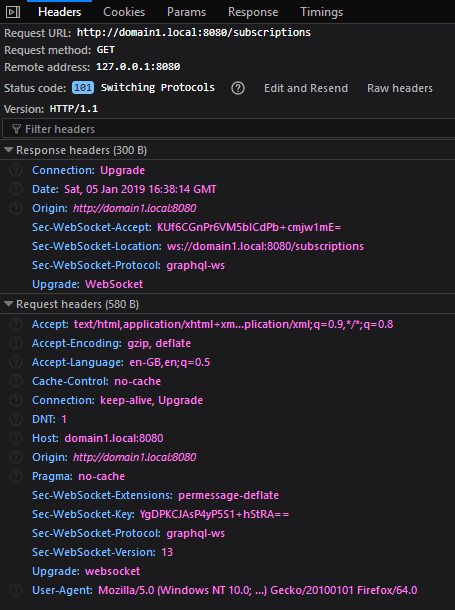Toggle Raw headers view
Screen dimensions: 455x610
[400, 88]
